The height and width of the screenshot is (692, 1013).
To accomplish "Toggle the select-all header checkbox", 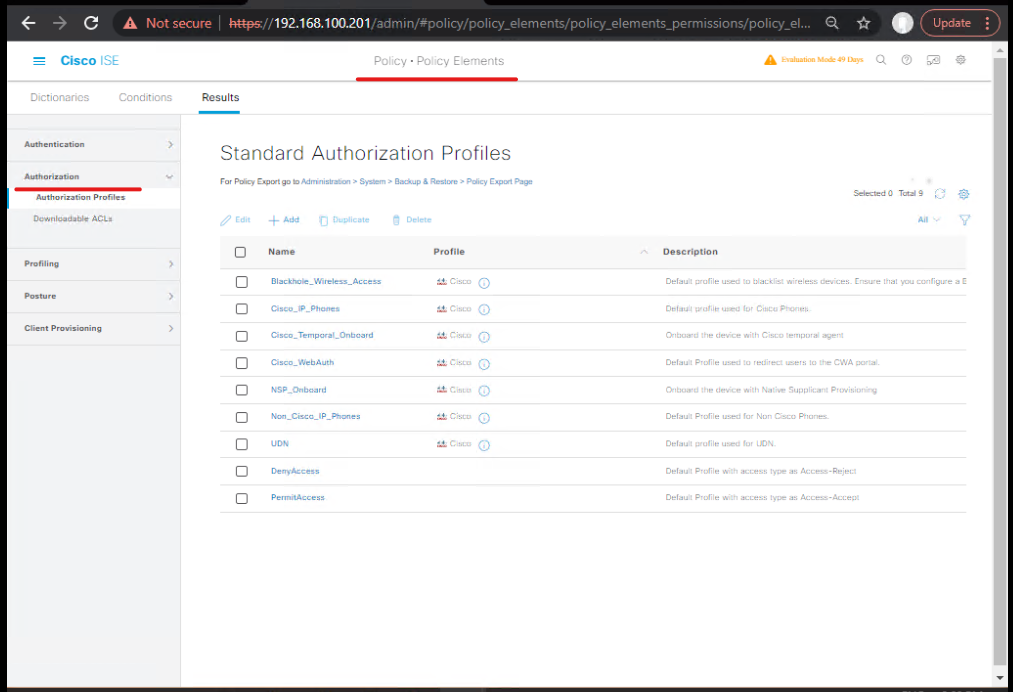I will point(240,252).
